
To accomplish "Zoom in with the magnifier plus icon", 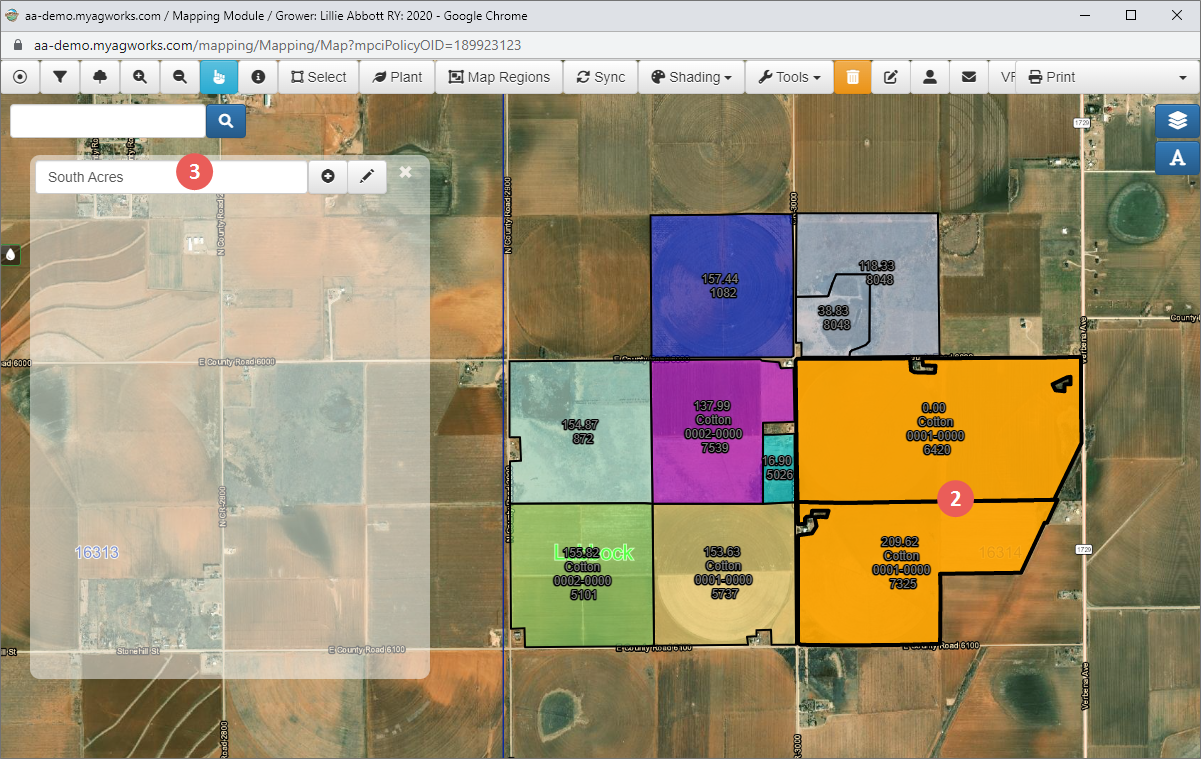I will 140,77.
